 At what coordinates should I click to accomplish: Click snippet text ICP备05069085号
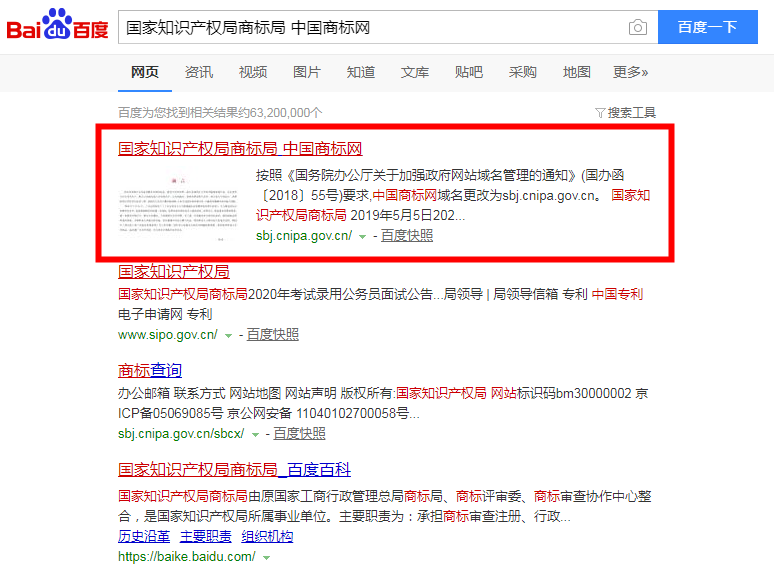170,414
